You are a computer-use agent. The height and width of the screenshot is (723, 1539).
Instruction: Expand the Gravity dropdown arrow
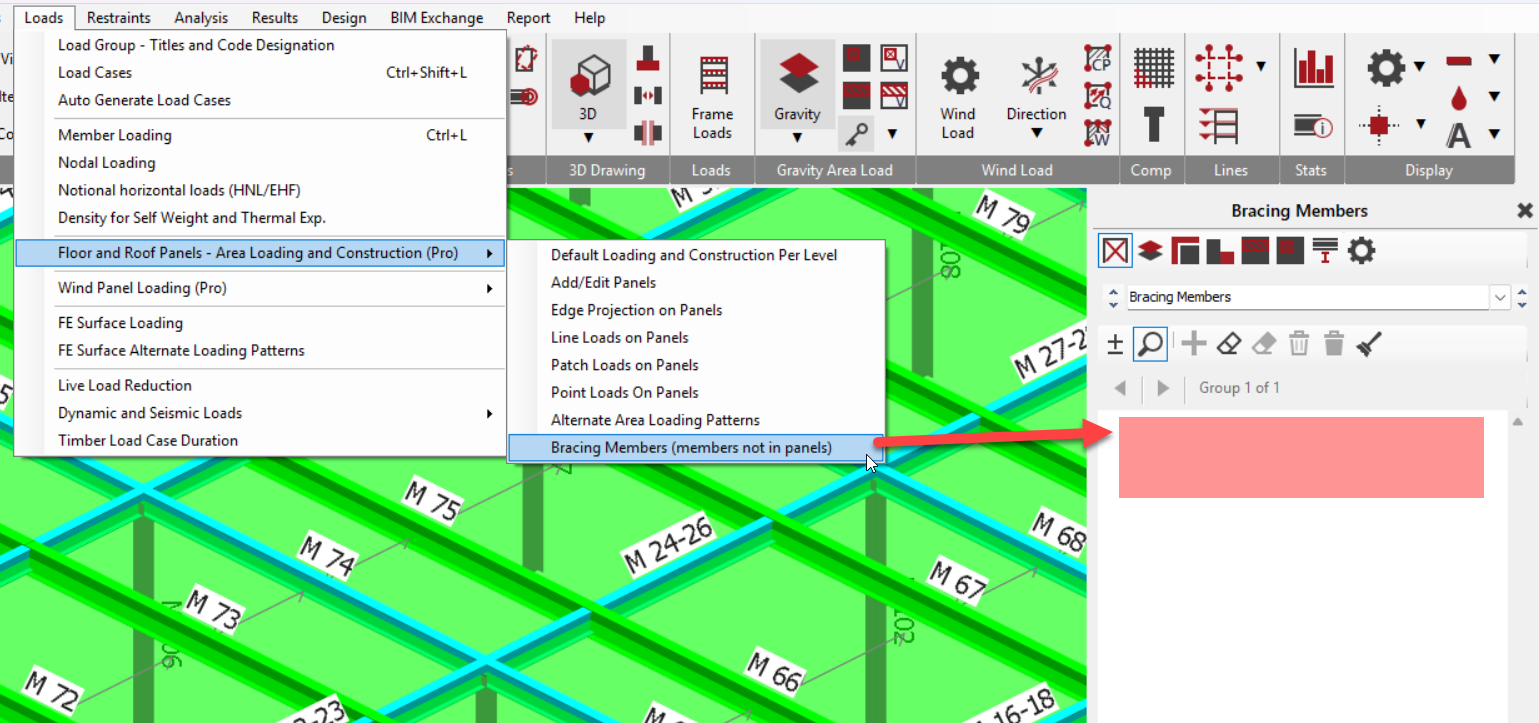click(x=797, y=137)
